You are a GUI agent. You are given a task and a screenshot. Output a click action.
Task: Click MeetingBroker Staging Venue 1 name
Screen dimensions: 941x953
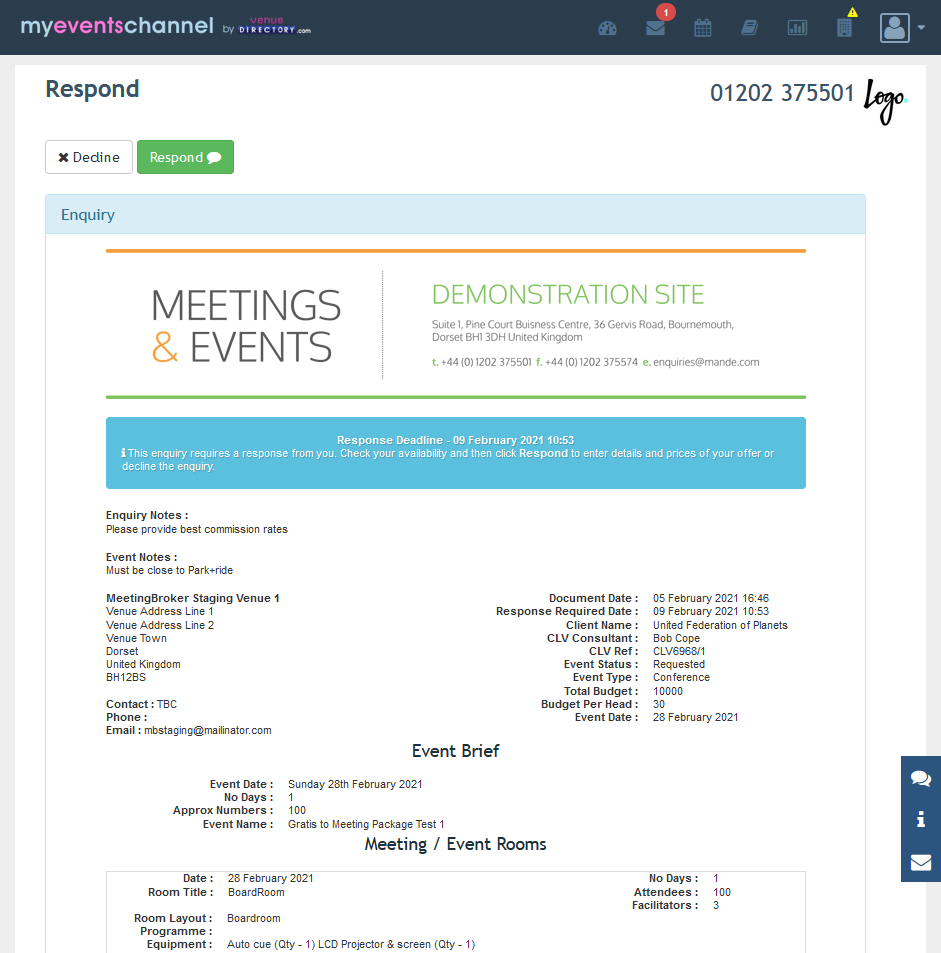[x=193, y=599]
